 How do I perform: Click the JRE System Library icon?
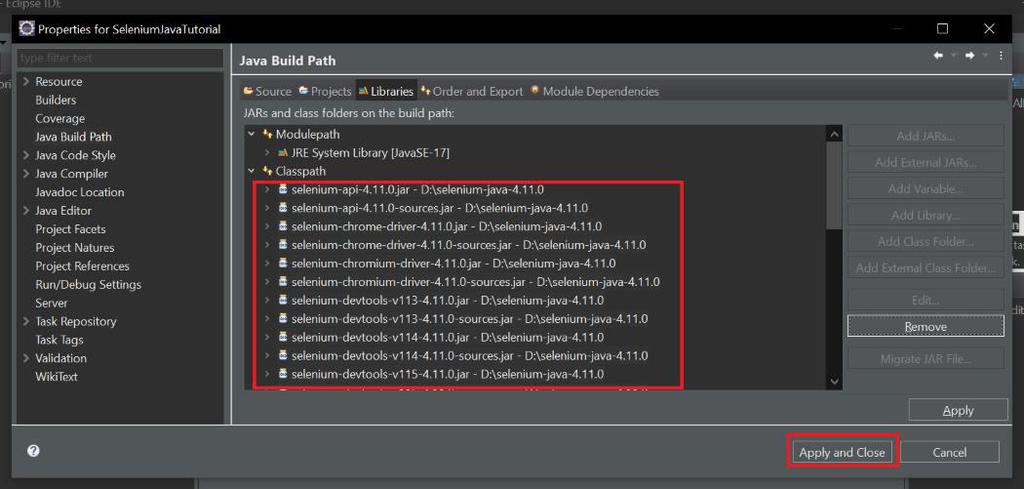283,153
